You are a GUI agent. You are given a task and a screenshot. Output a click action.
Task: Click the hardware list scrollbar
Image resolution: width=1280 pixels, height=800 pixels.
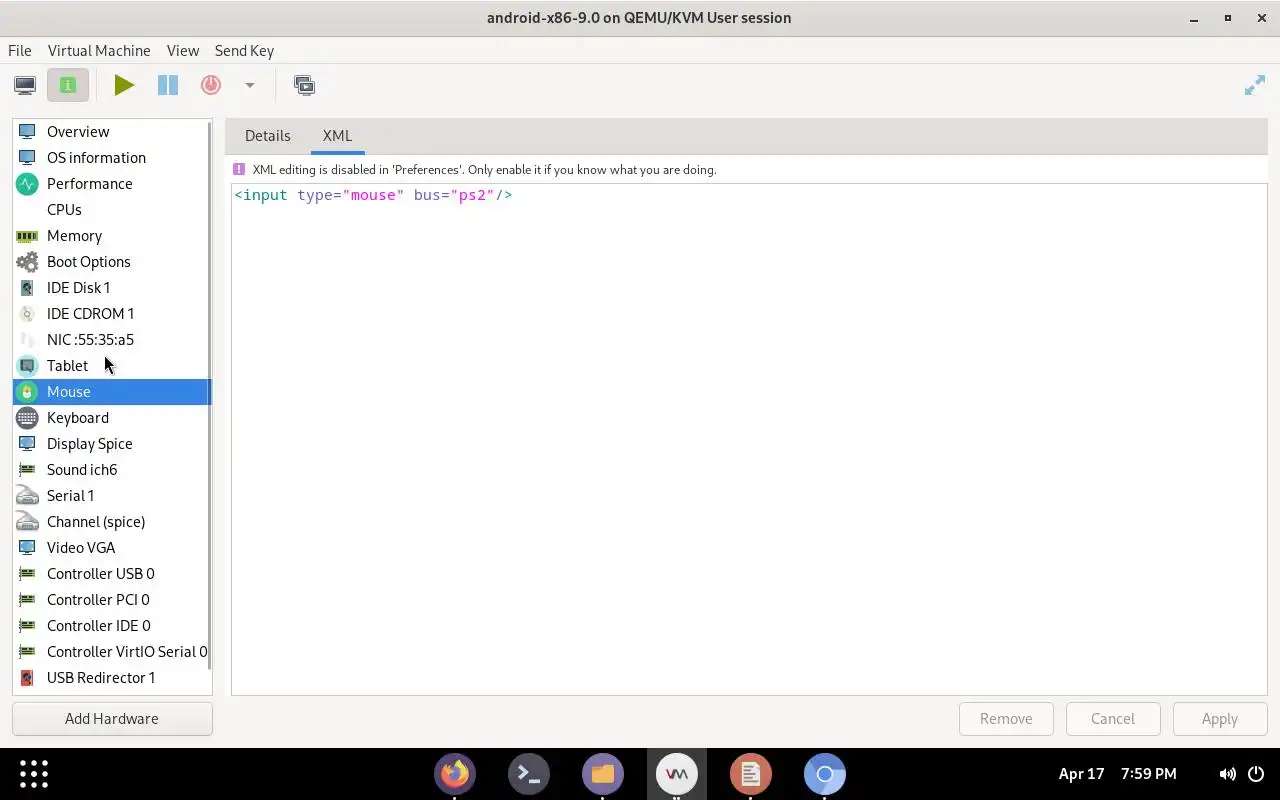pyautogui.click(x=209, y=395)
